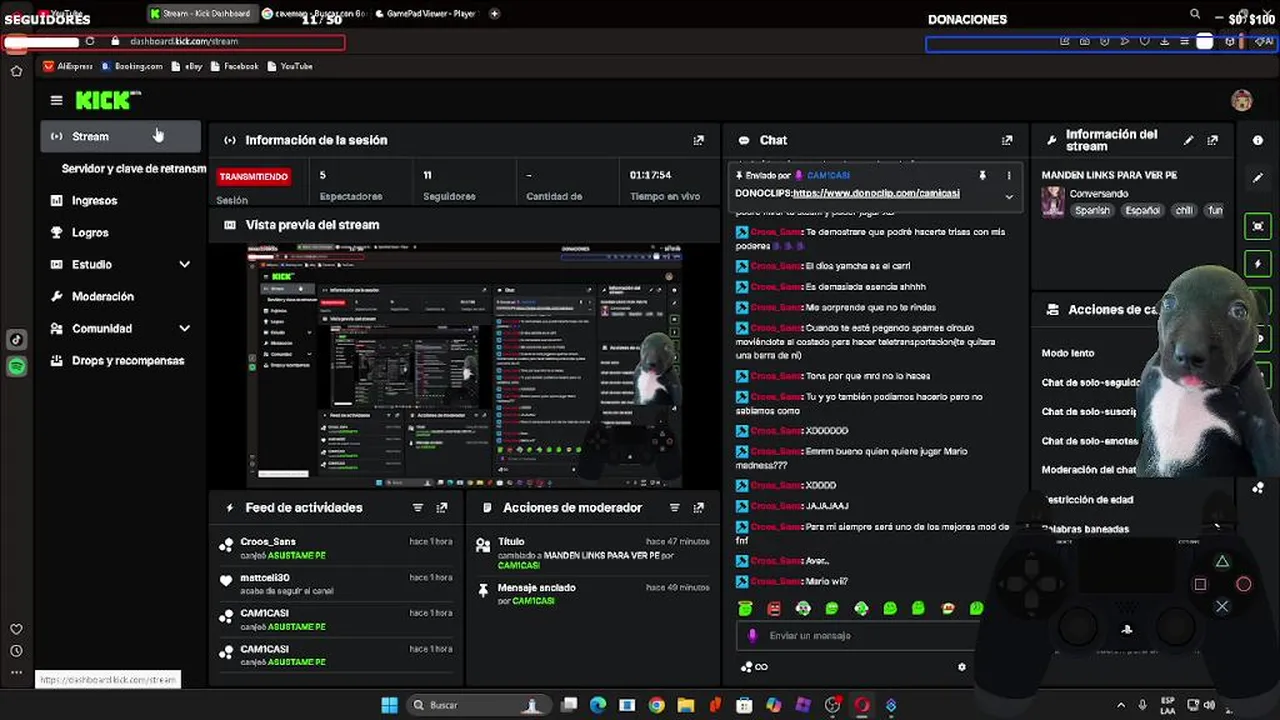Click the Kick logo
Viewport: 1280px width, 720px height.
pyautogui.click(x=107, y=100)
